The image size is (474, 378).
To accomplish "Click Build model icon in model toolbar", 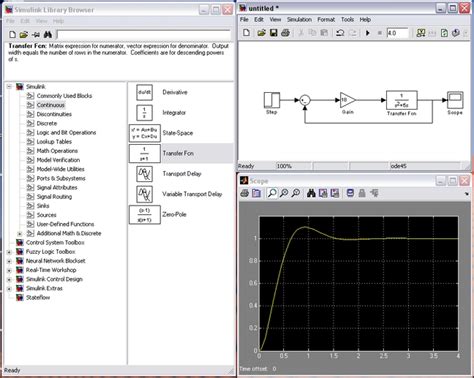I will click(x=456, y=33).
